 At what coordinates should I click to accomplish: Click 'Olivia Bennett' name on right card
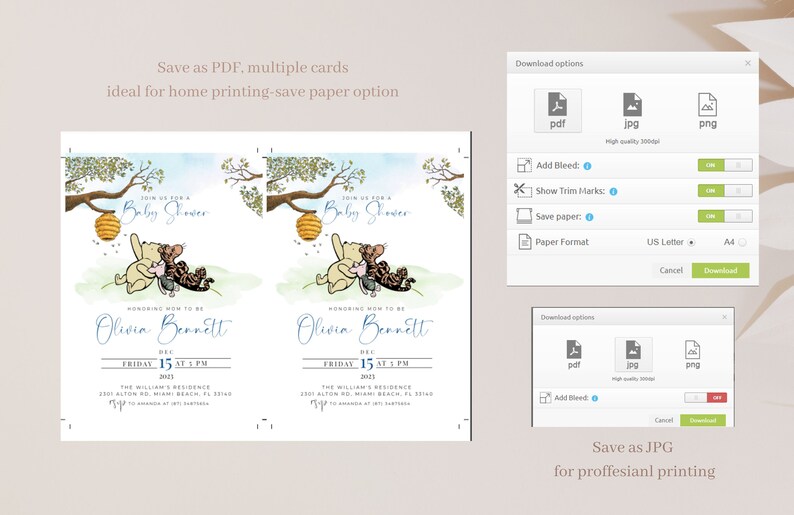click(365, 328)
